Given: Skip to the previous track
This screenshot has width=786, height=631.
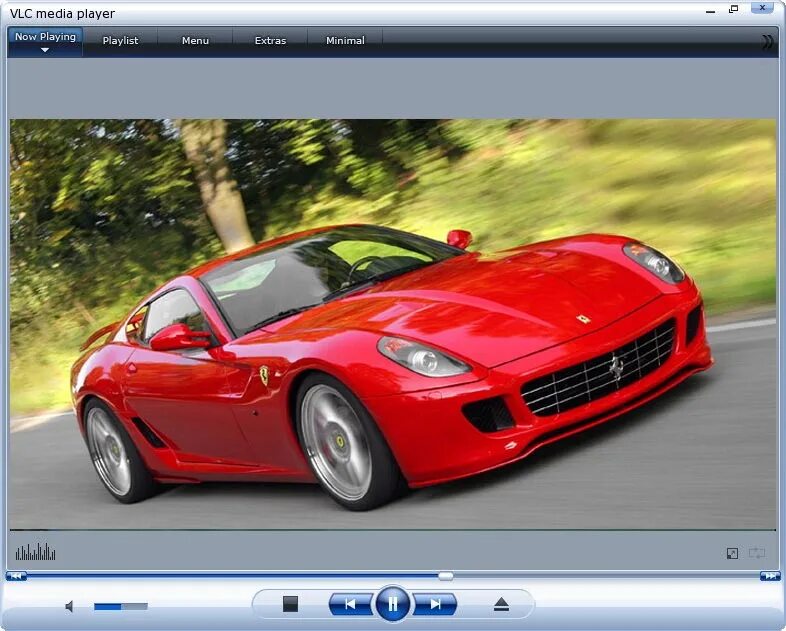Looking at the screenshot, I should pos(350,604).
